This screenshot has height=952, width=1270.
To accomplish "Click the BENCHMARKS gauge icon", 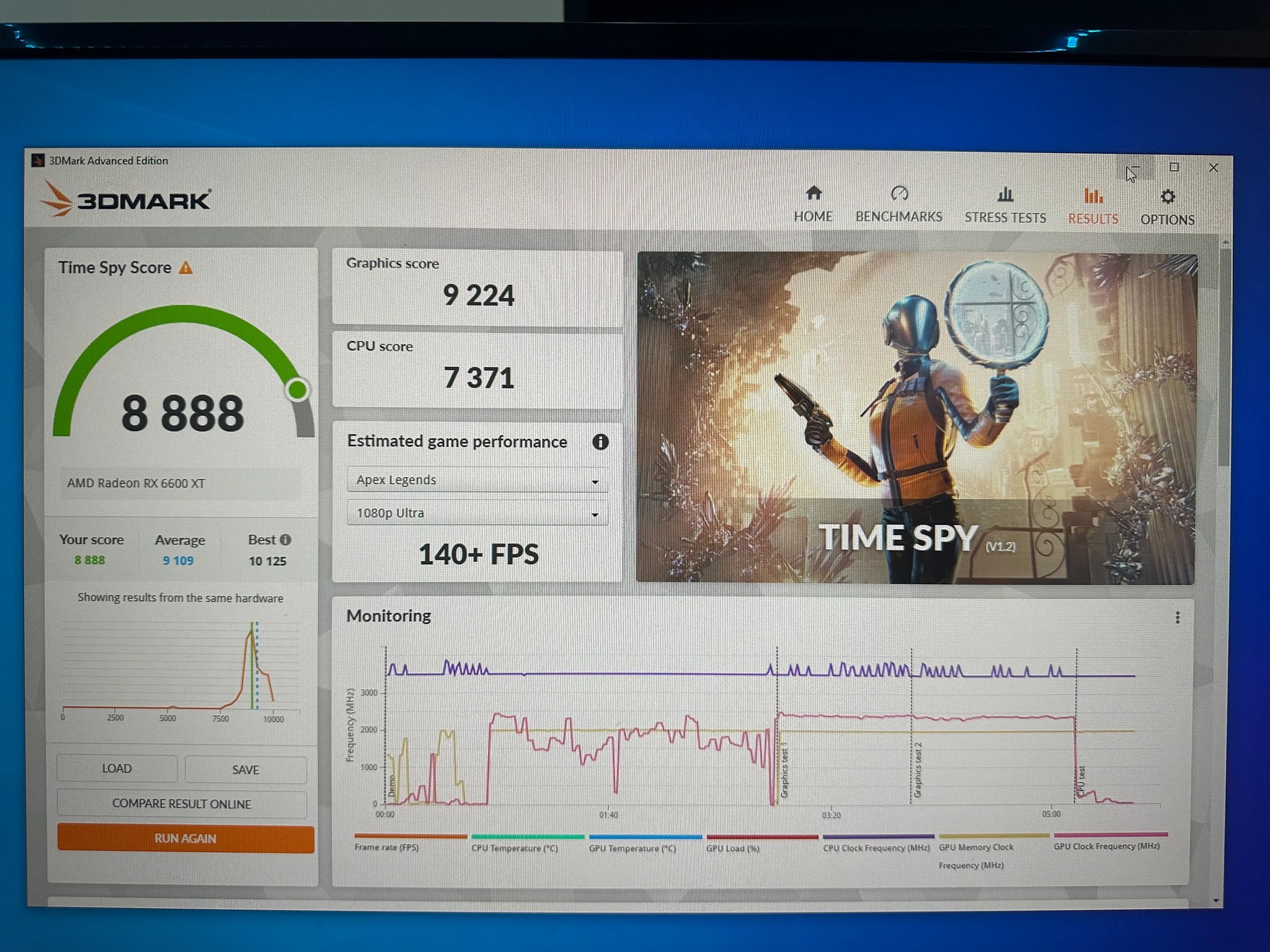I will click(899, 193).
